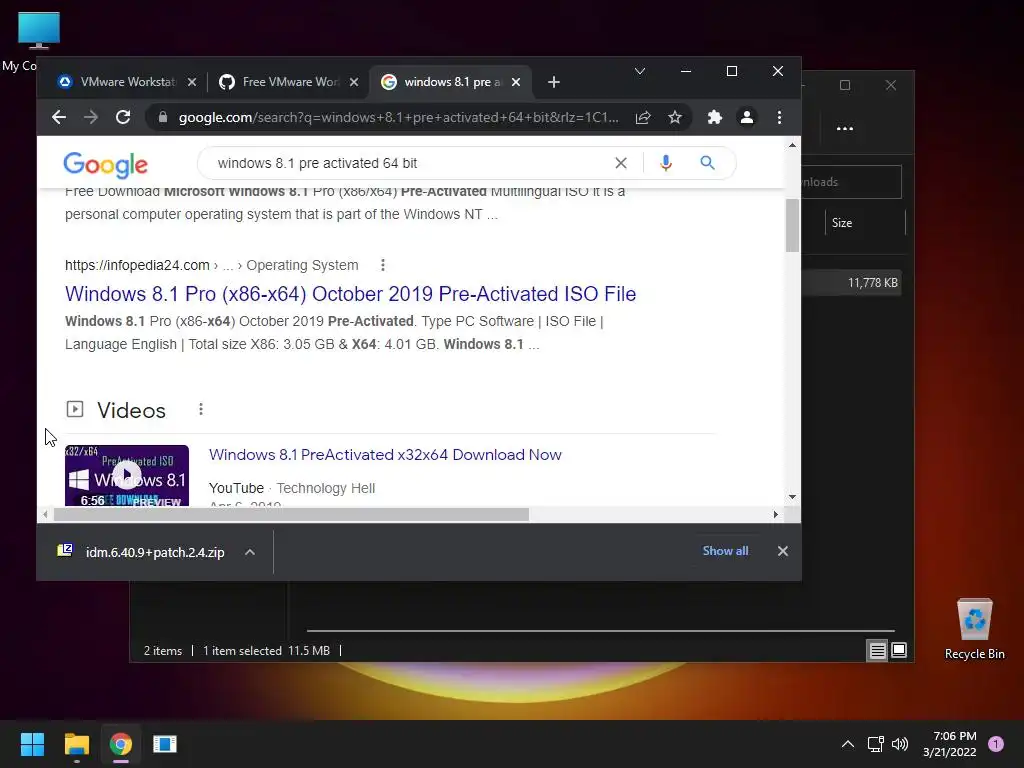
Task: Open a new Chrome tab
Action: [554, 82]
